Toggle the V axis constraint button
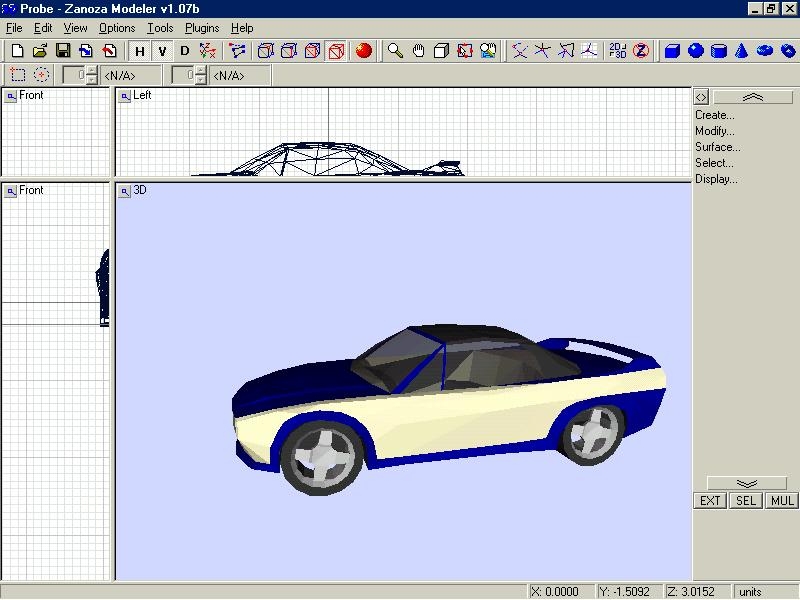Screen dimensions: 800x600 coord(162,50)
